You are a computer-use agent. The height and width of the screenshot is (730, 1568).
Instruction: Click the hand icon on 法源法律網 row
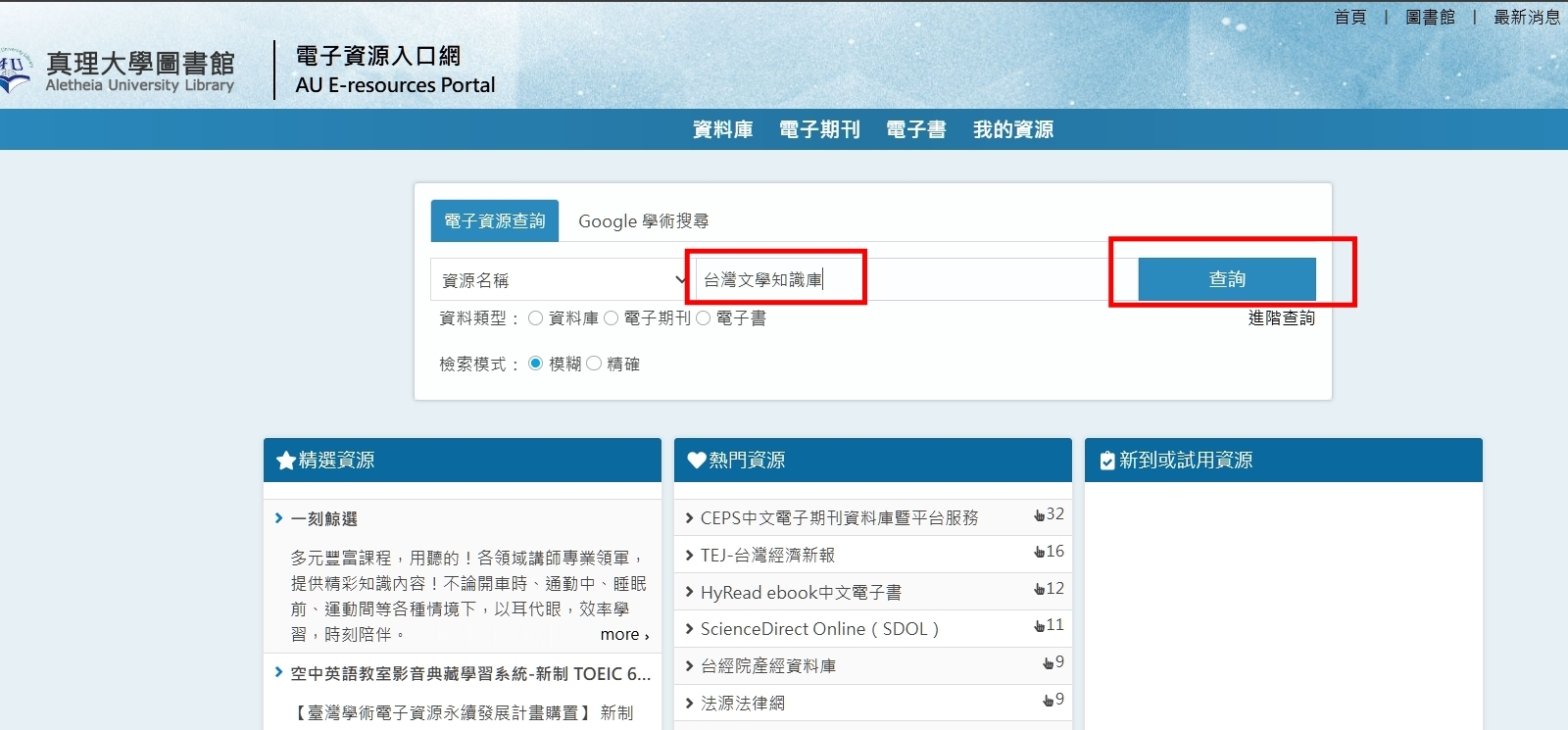coord(1048,701)
